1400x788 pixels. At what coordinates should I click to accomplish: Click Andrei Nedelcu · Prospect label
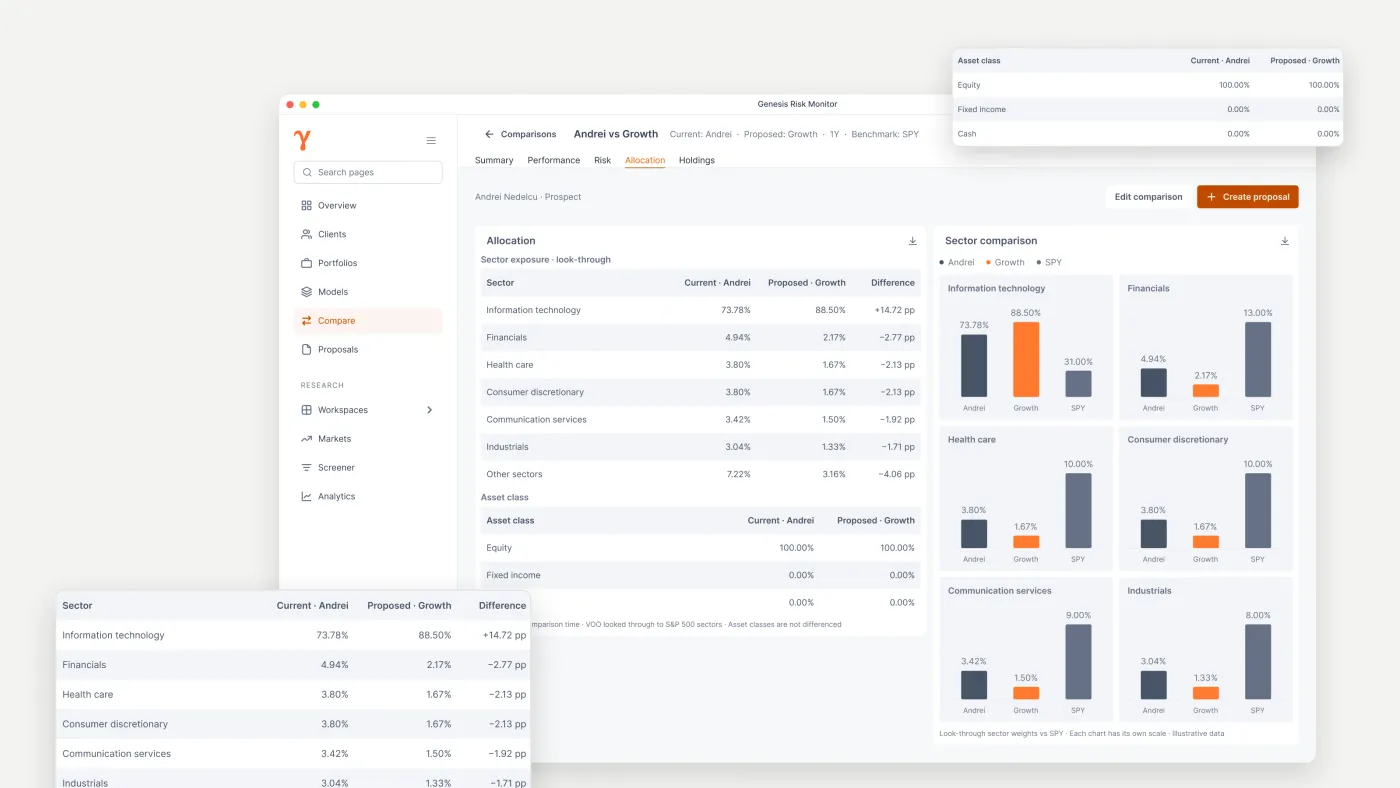tap(528, 197)
